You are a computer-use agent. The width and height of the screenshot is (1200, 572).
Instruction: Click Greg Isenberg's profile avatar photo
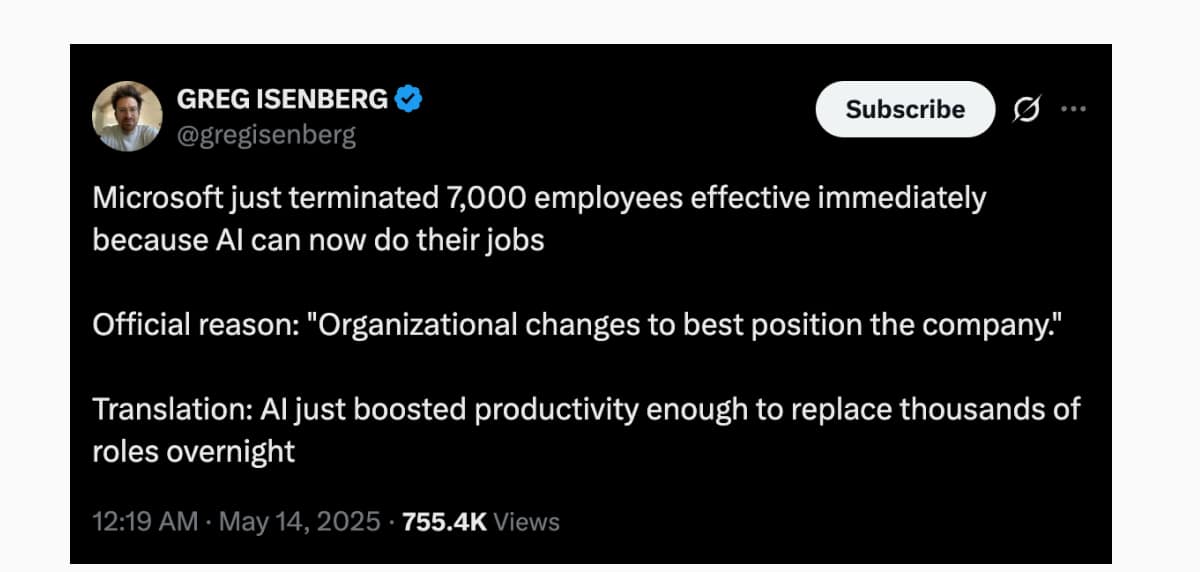point(127,116)
